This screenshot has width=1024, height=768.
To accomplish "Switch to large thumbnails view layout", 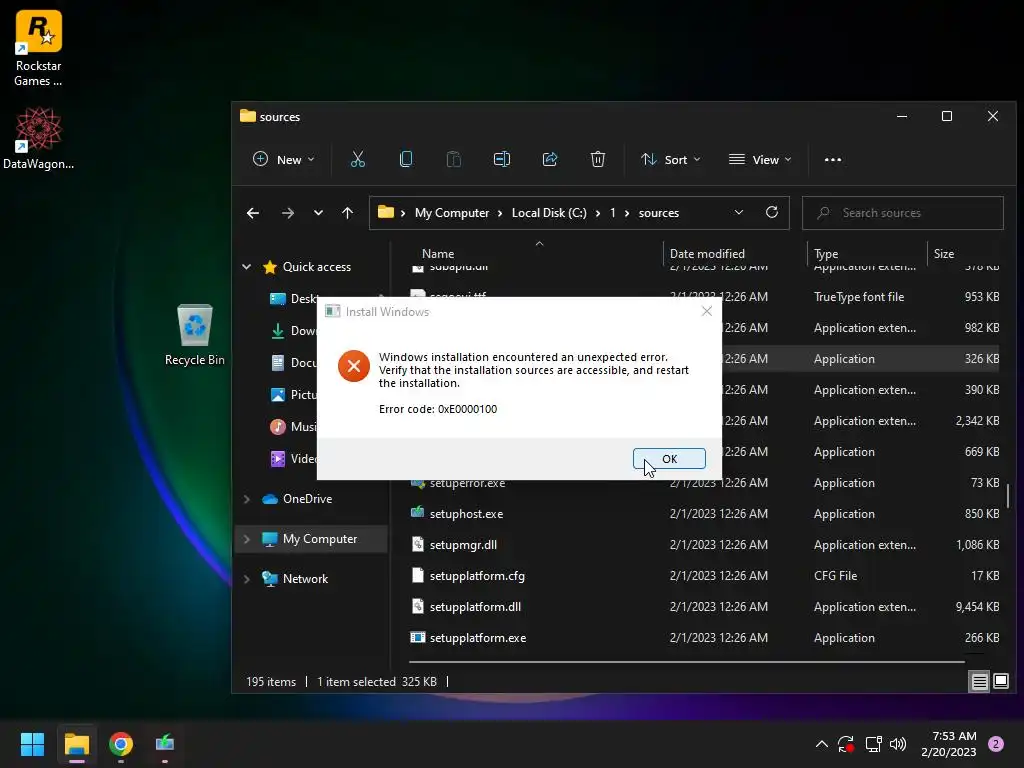I will coord(1000,682).
